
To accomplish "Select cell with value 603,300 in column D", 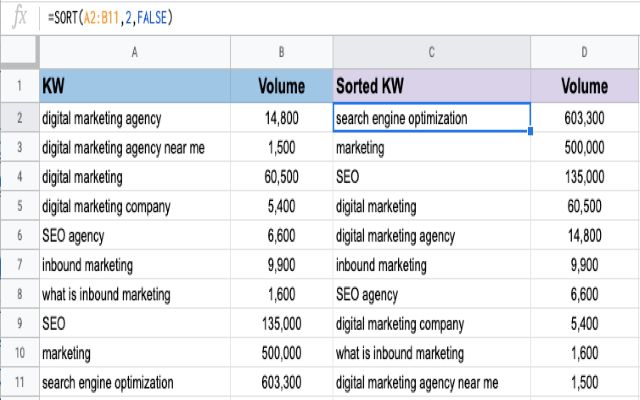I will pos(584,118).
